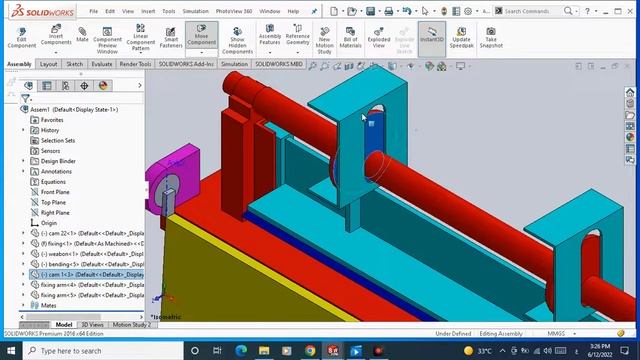The image size is (640, 360).
Task: Open Bill of Materials
Action: (350, 38)
